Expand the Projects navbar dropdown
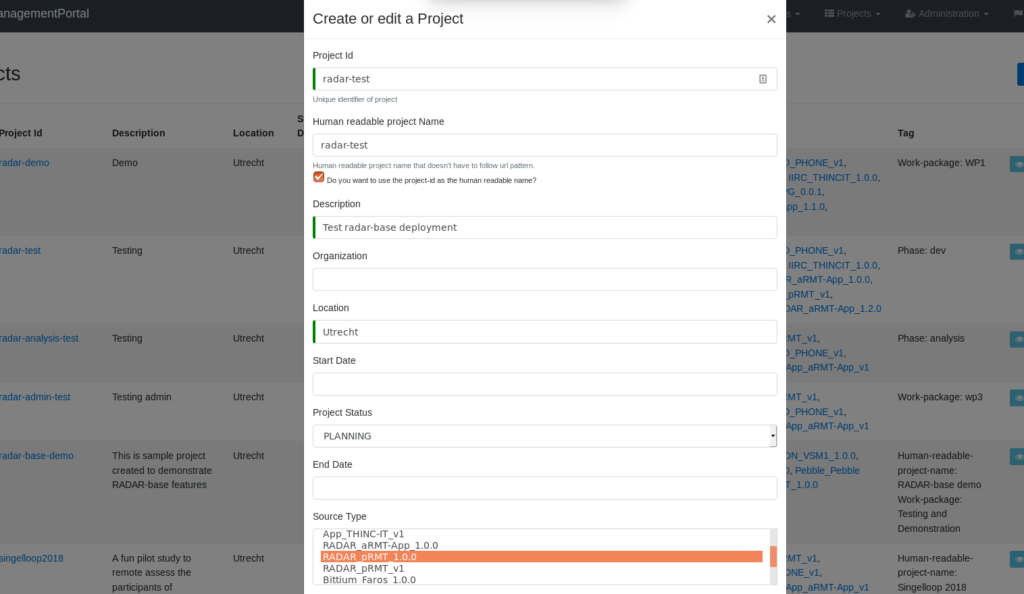Screen dimensions: 1024x594 pos(852,13)
